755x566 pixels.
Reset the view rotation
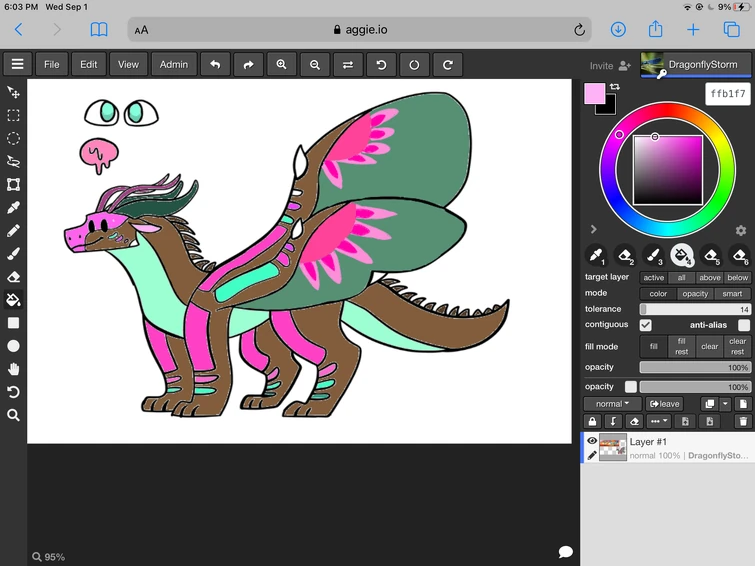(x=415, y=65)
